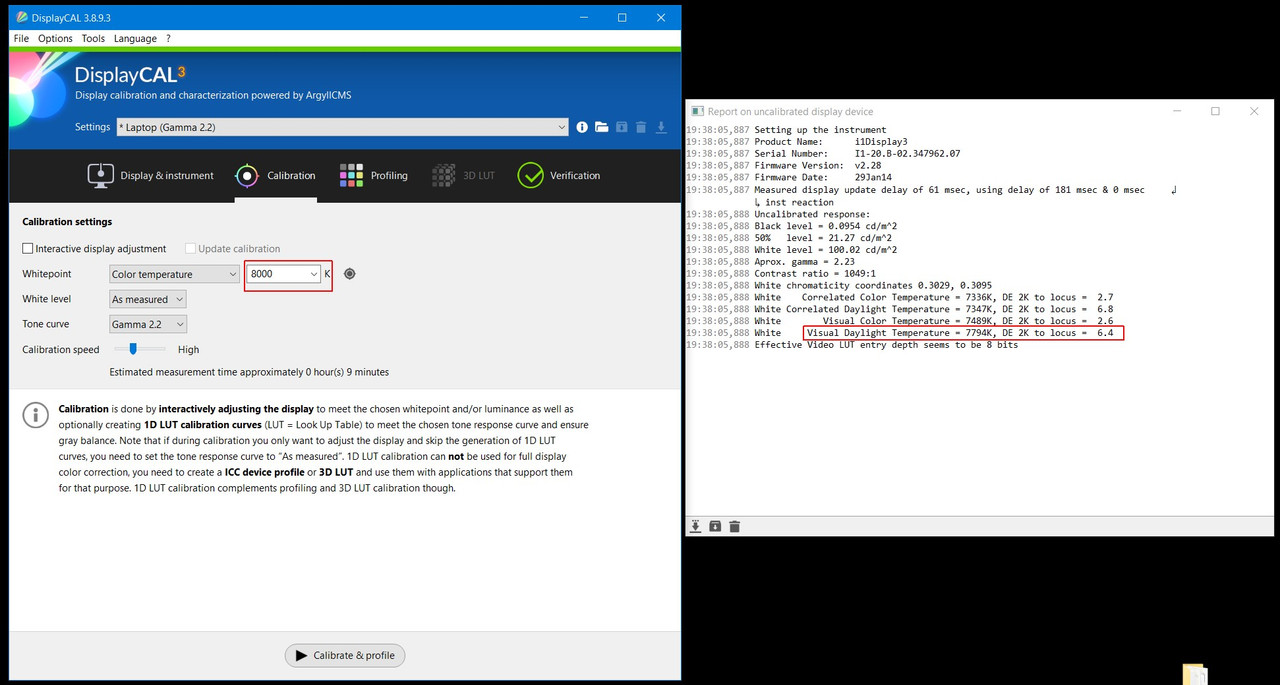This screenshot has height=685, width=1280.
Task: Switch to the Display & instrument tab
Action: (x=151, y=175)
